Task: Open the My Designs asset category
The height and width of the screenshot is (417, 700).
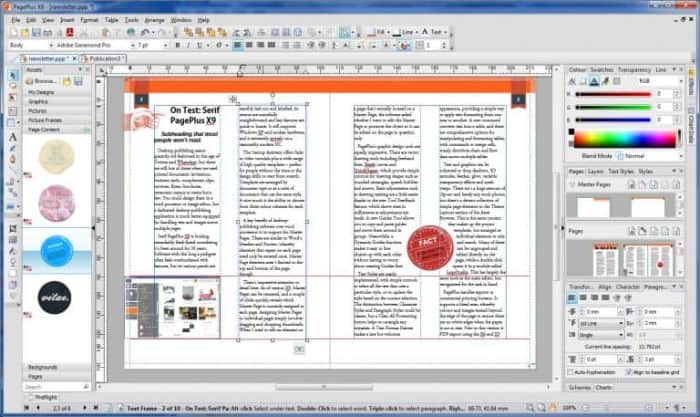Action: 57,92
